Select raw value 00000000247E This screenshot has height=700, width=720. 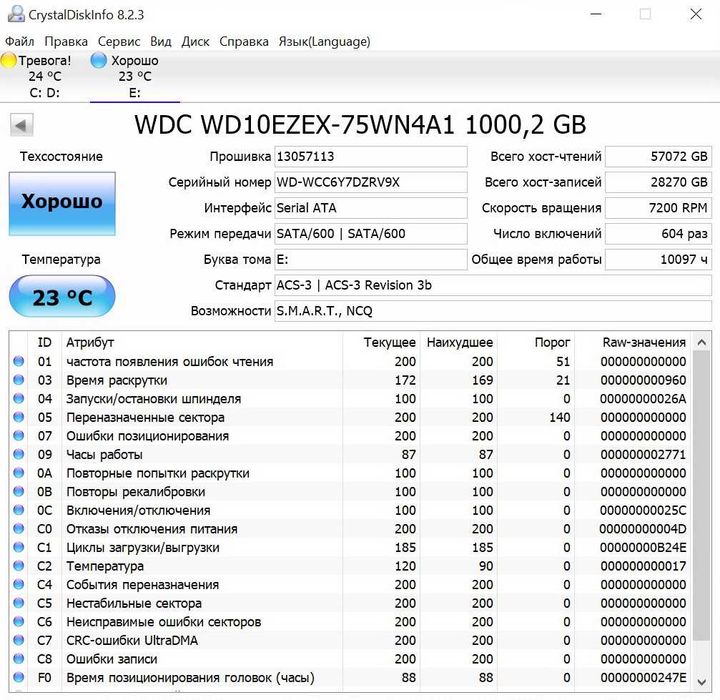click(x=643, y=677)
